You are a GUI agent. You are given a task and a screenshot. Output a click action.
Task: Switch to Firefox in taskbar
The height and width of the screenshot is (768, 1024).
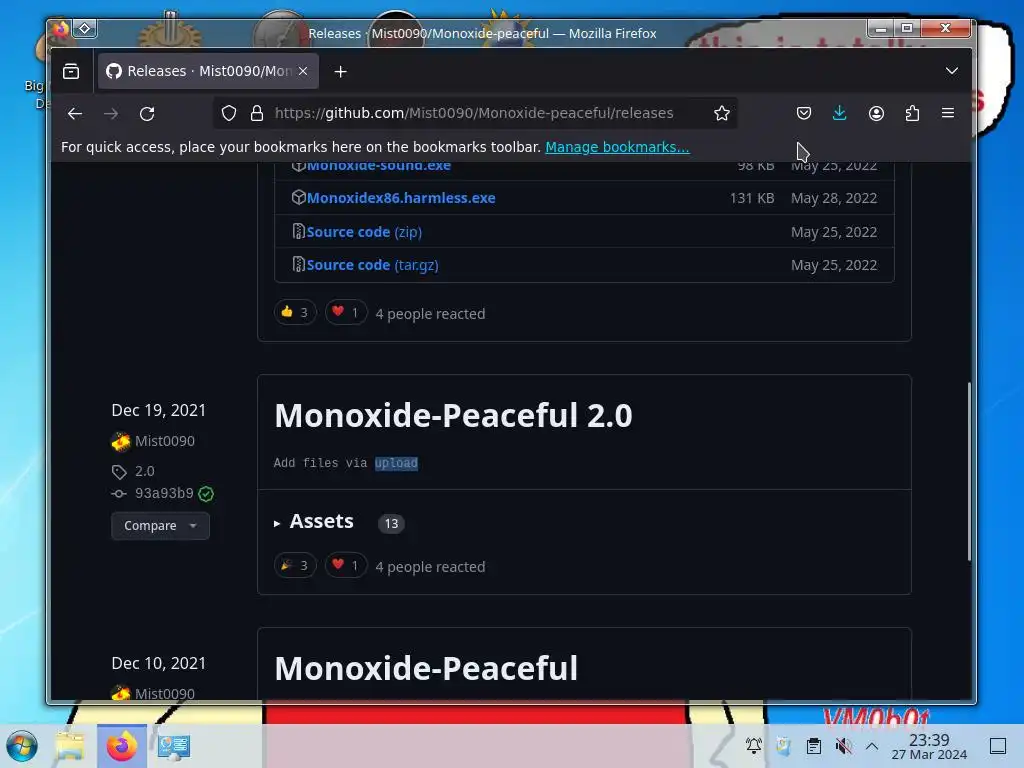point(122,746)
